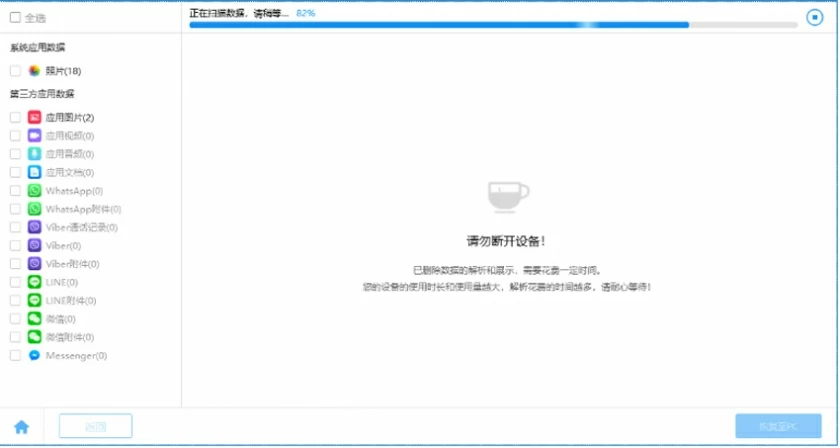Select the Viber通话记录(0) label
The image size is (840, 448).
[81, 227]
